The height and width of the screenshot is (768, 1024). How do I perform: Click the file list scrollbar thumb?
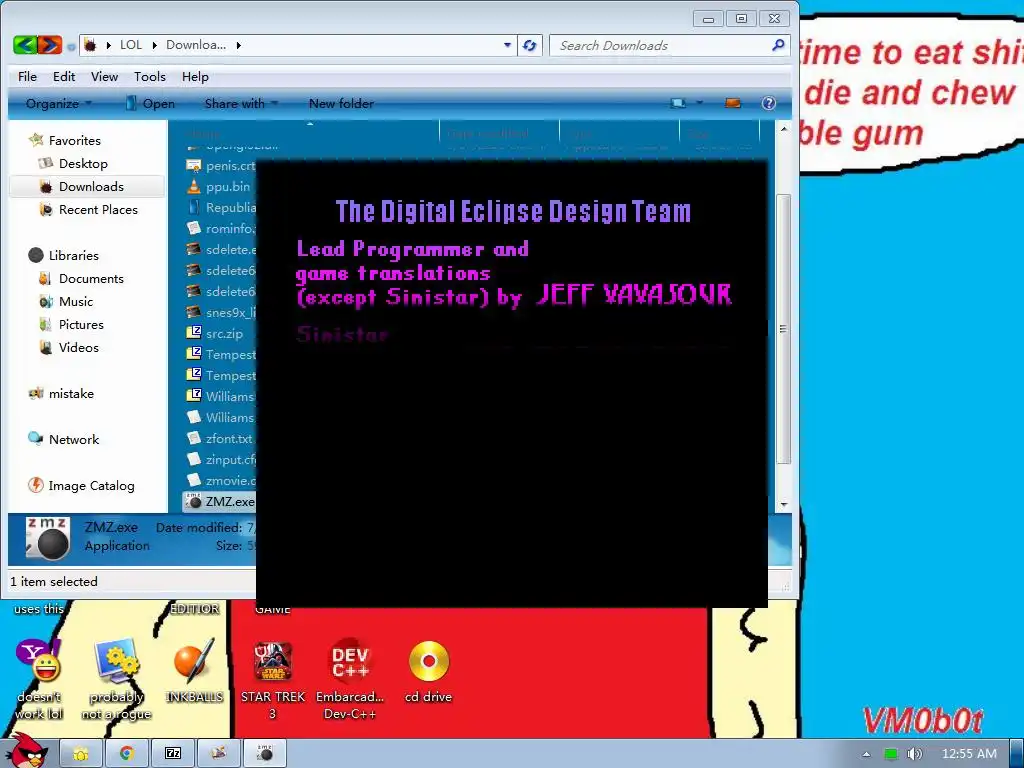(x=783, y=330)
